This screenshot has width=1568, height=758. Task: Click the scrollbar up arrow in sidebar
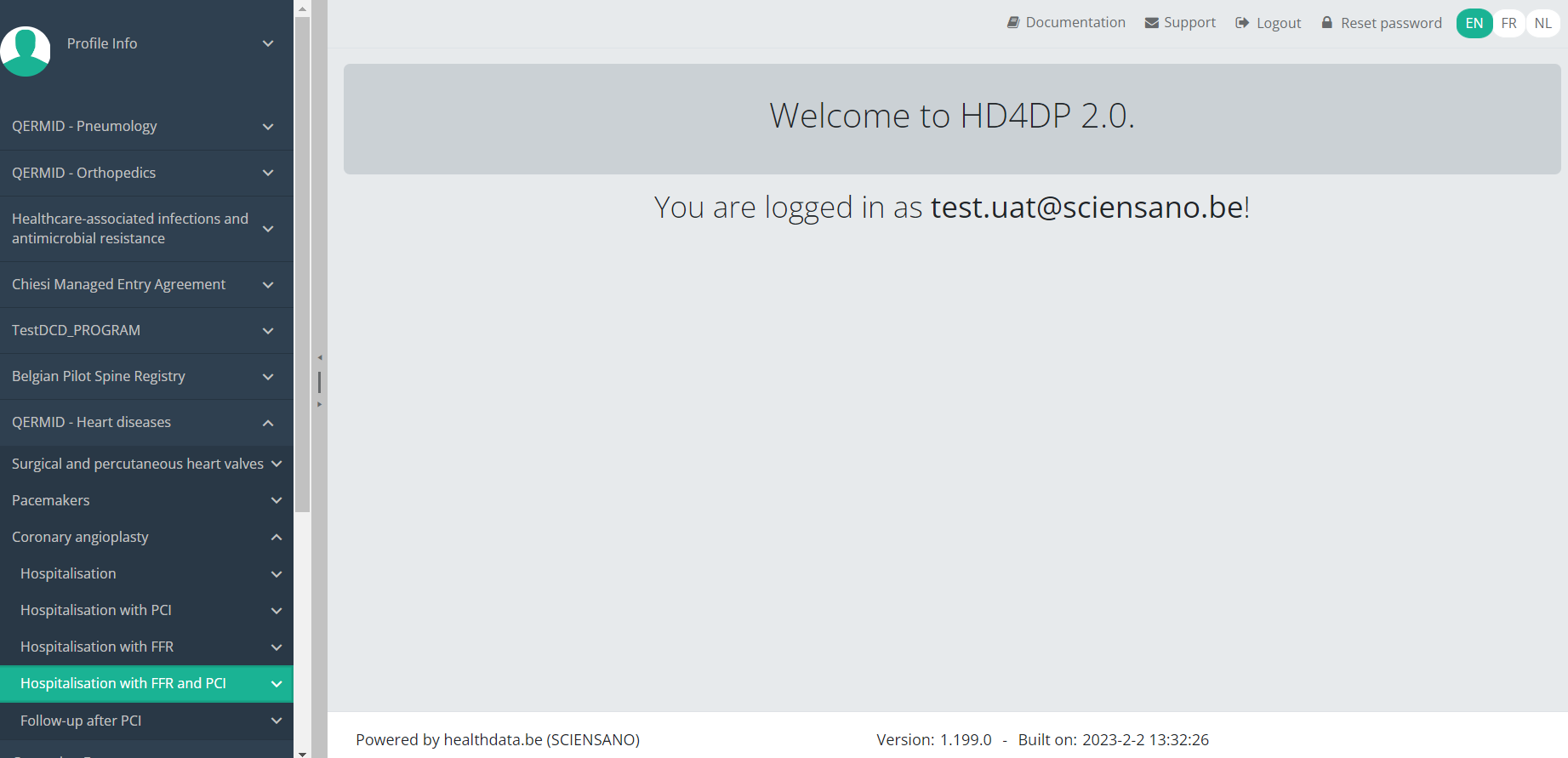pyautogui.click(x=302, y=9)
